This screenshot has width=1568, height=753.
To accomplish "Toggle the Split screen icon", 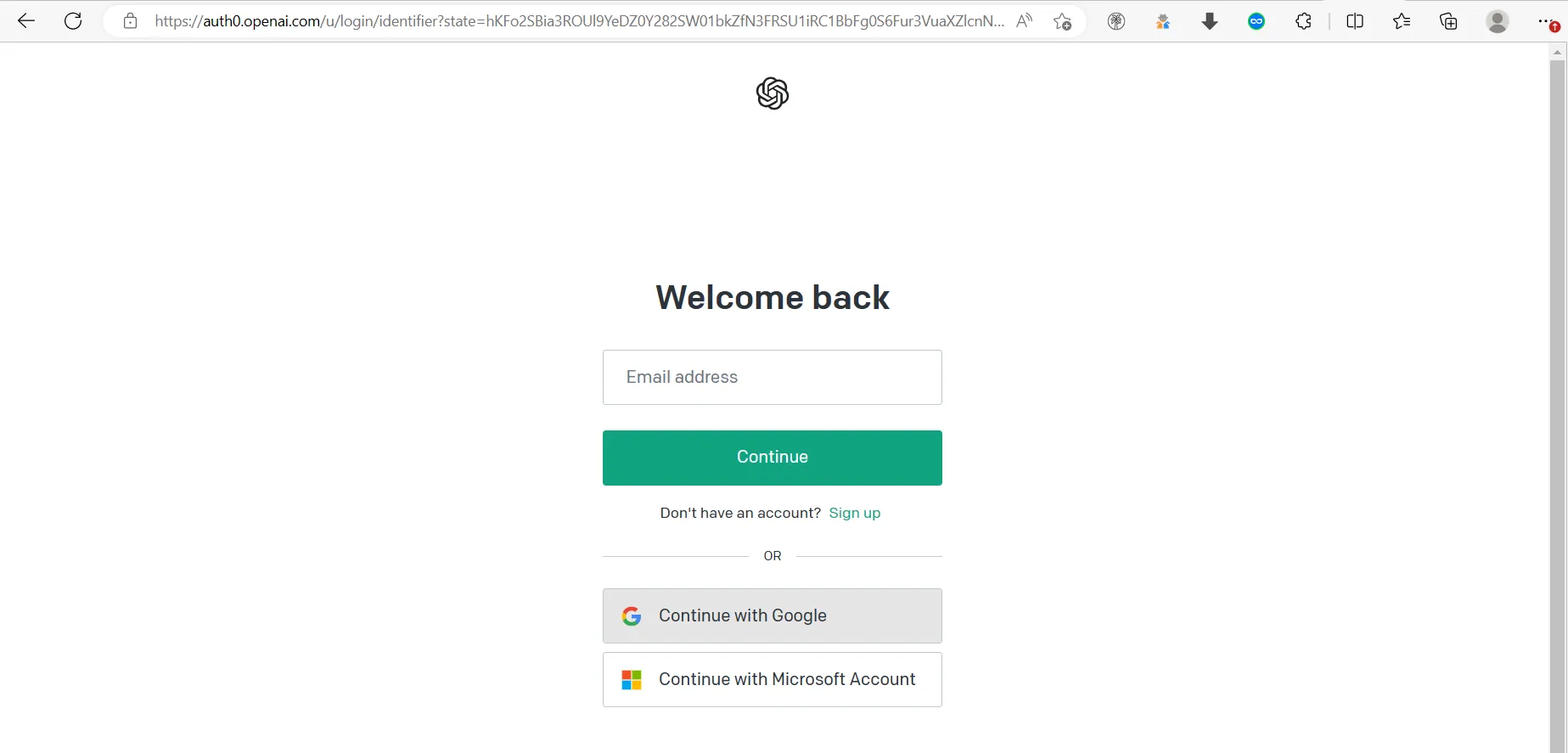I will pos(1355,21).
